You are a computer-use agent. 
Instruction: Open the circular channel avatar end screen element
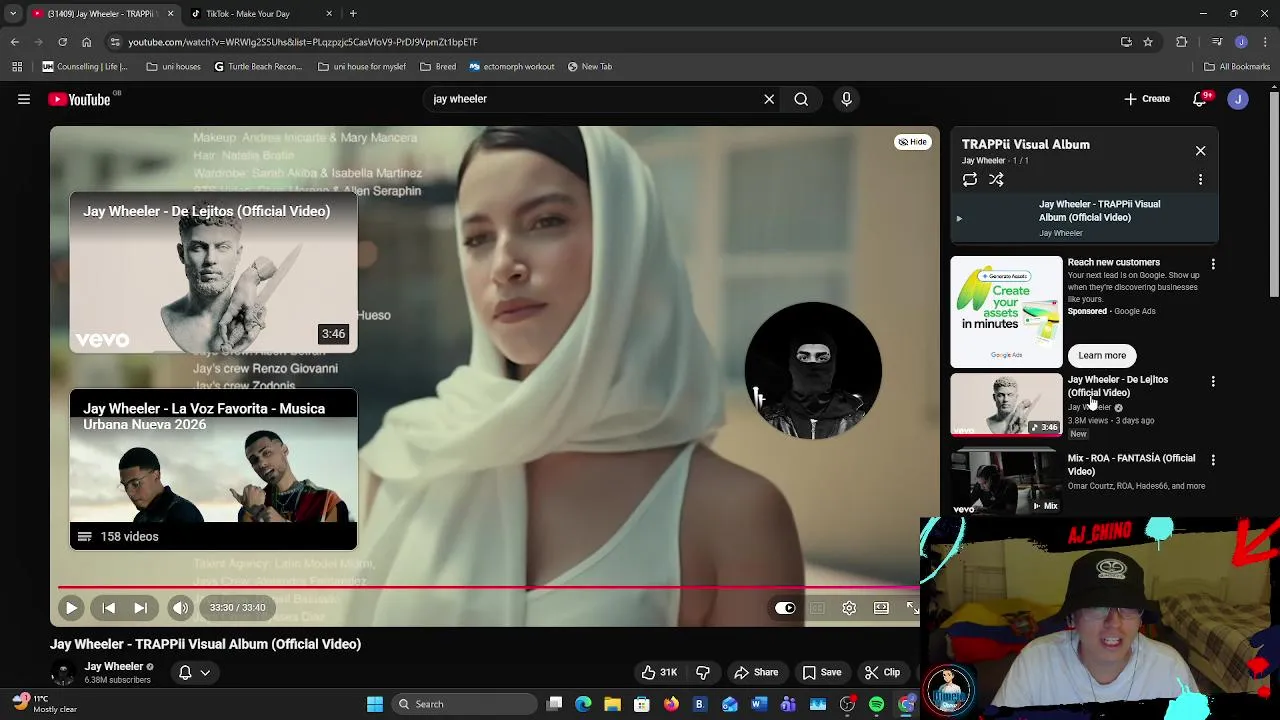[813, 370]
